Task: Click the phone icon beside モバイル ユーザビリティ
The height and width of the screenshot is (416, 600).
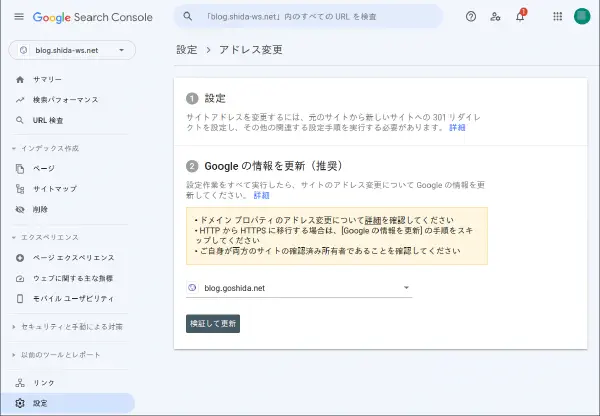Action: (x=20, y=299)
